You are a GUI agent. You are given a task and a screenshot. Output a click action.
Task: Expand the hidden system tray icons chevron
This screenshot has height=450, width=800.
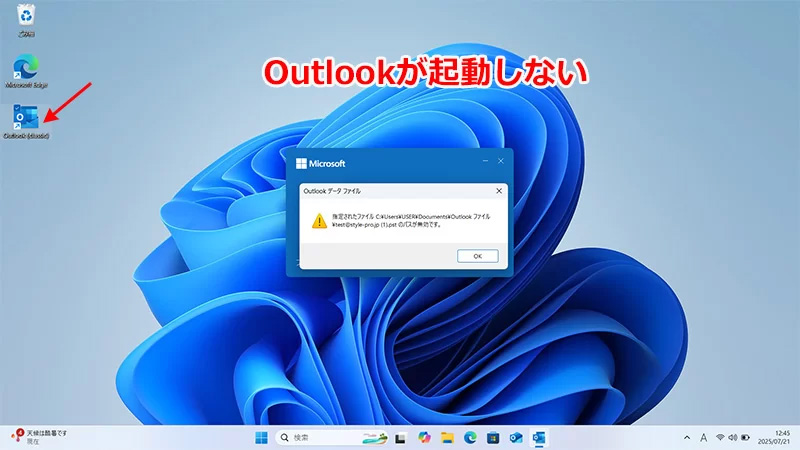coord(686,437)
